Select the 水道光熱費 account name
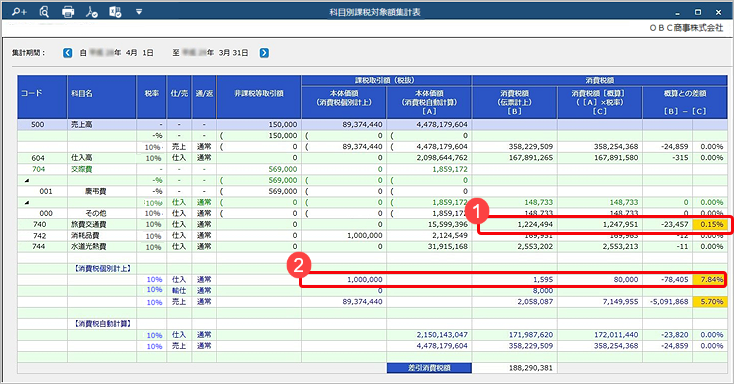The width and height of the screenshot is (734, 384). pos(88,246)
